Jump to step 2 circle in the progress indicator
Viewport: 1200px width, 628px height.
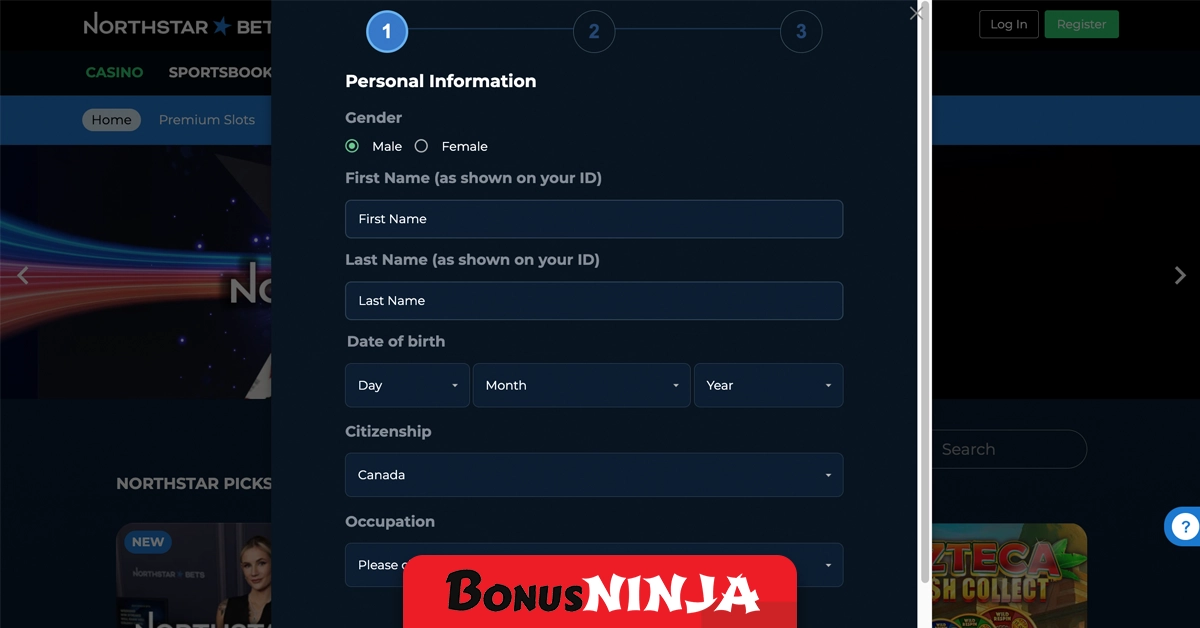[594, 32]
